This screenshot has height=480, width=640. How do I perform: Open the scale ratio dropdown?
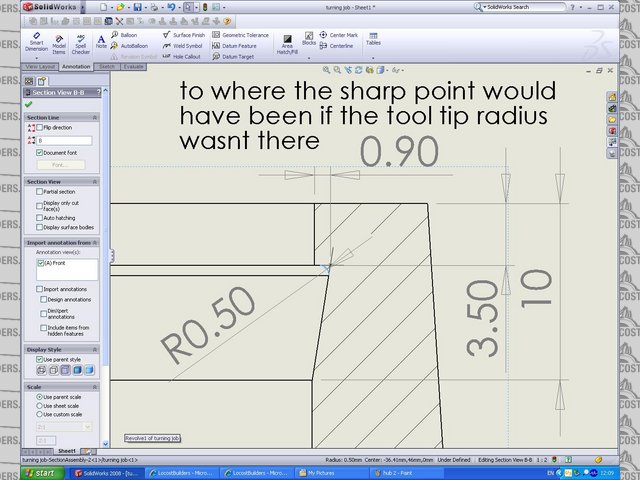click(x=87, y=427)
